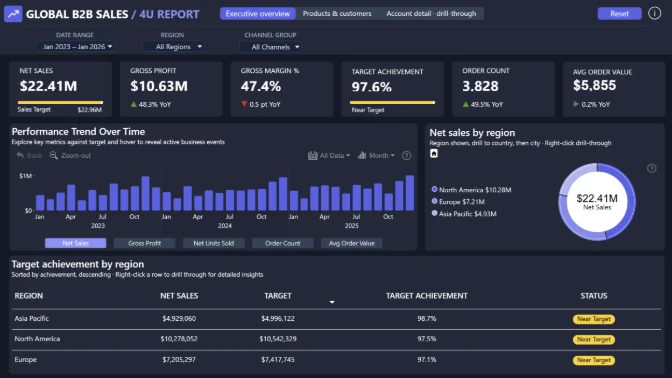This screenshot has height=378, width=672.
Task: Open help icon of Net sales donut
Action: click(651, 168)
